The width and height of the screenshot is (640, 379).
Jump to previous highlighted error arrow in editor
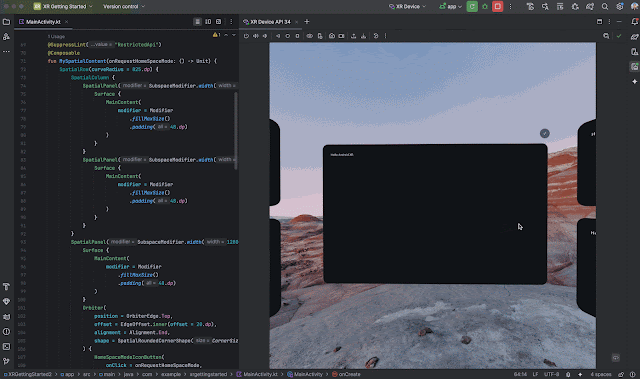coord(226,35)
